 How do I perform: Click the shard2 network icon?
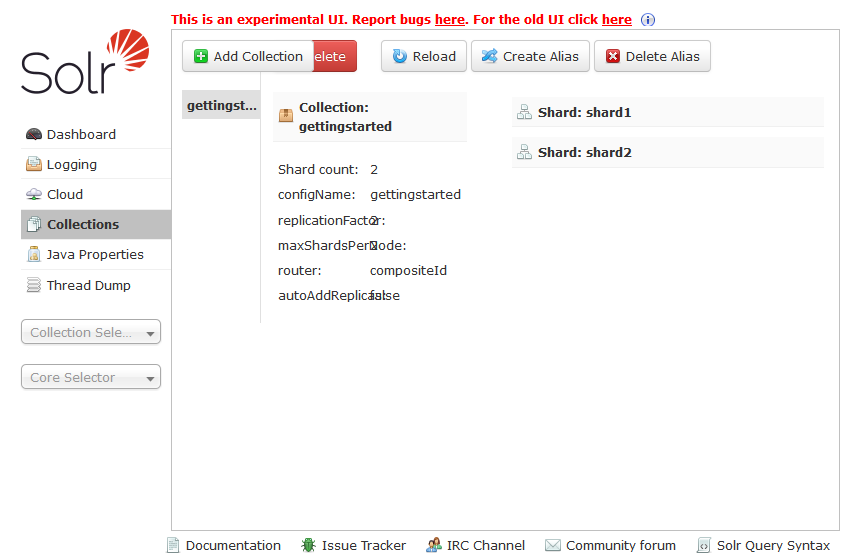(x=524, y=152)
